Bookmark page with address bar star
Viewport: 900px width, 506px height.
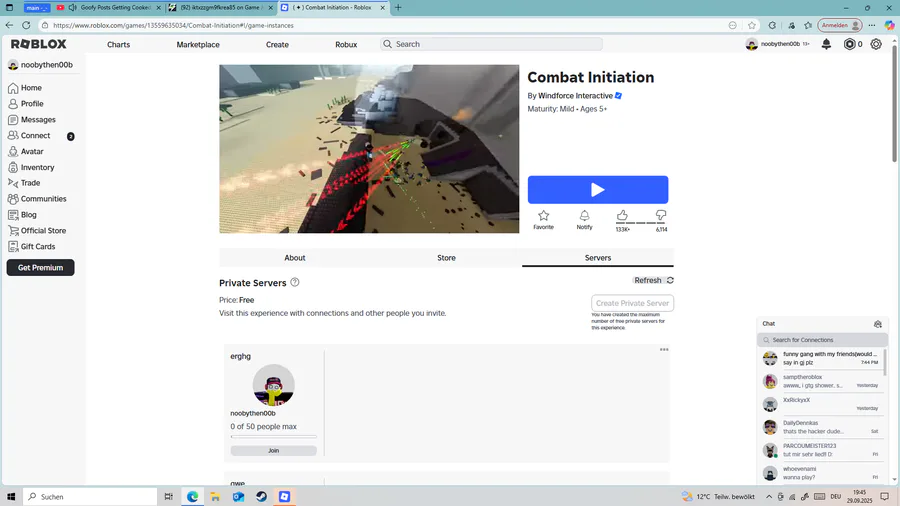(752, 25)
